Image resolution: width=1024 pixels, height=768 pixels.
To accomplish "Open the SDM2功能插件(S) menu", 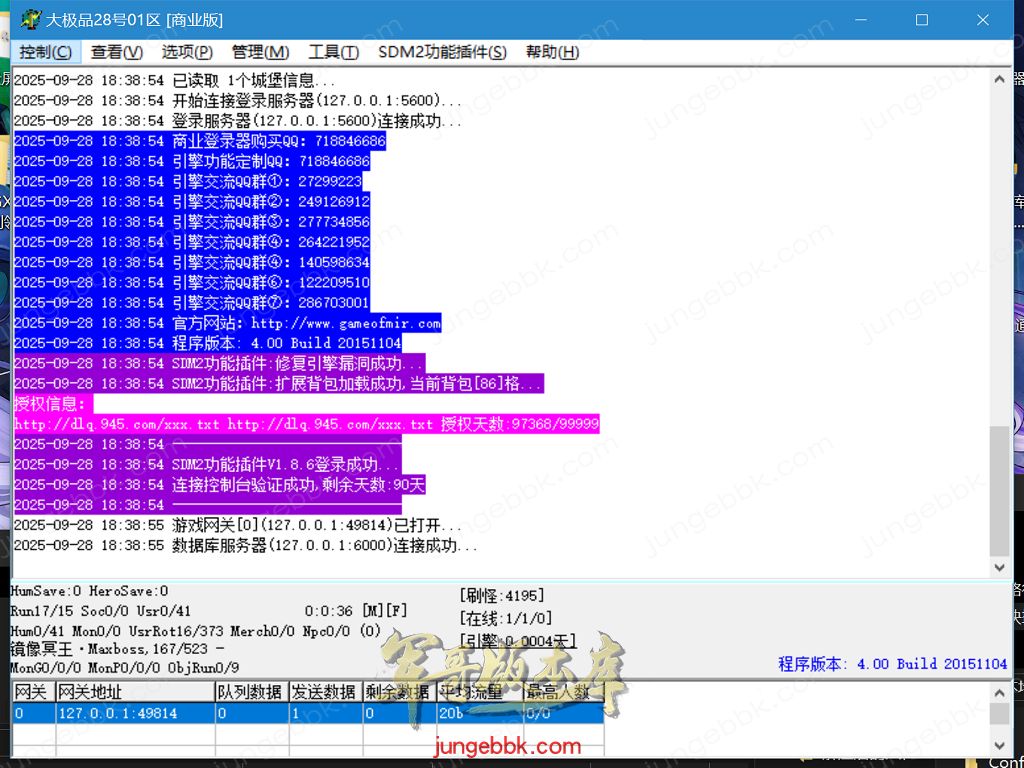I will [x=442, y=52].
